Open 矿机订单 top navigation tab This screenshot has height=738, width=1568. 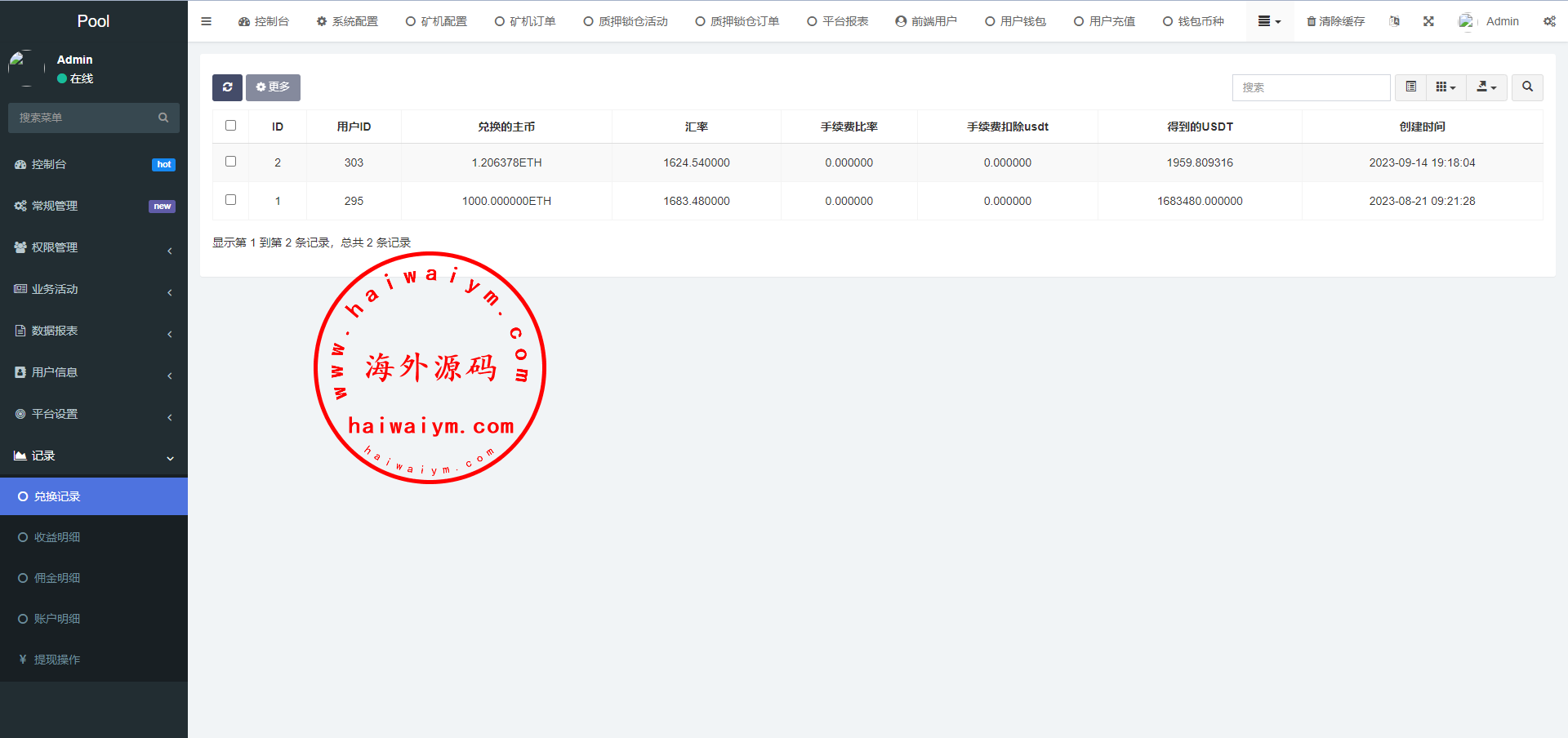point(525,21)
